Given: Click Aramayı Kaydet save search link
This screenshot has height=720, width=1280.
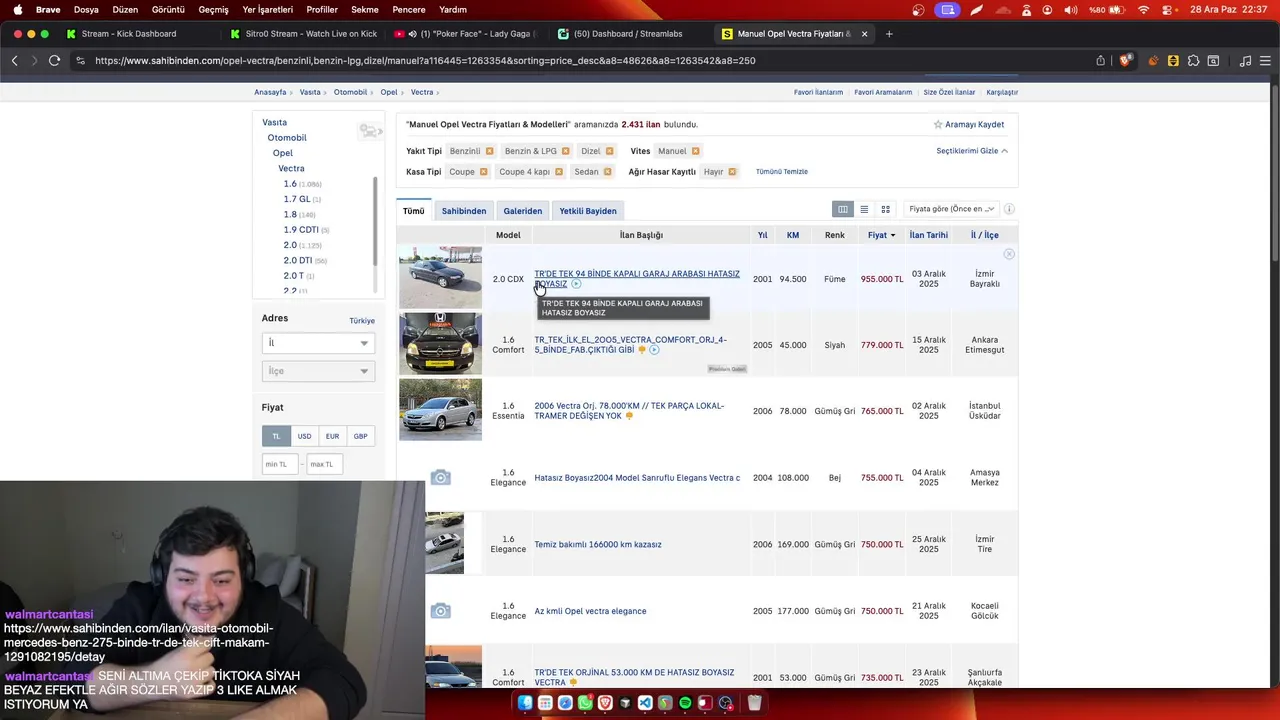Looking at the screenshot, I should 969,125.
